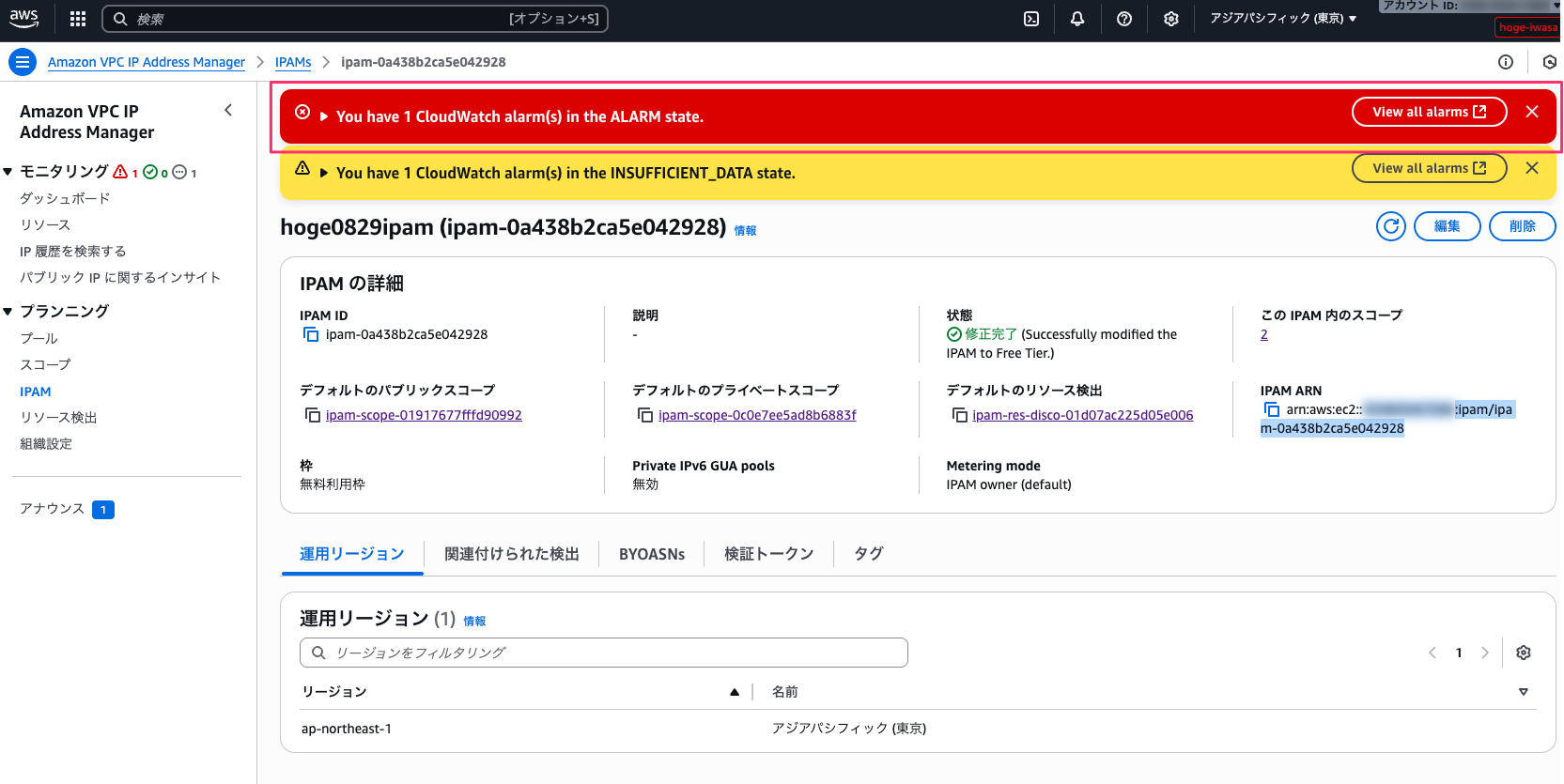Open ipam-res-disco-01d07ac225d05e006 link
The width and height of the screenshot is (1564, 784).
(1083, 415)
